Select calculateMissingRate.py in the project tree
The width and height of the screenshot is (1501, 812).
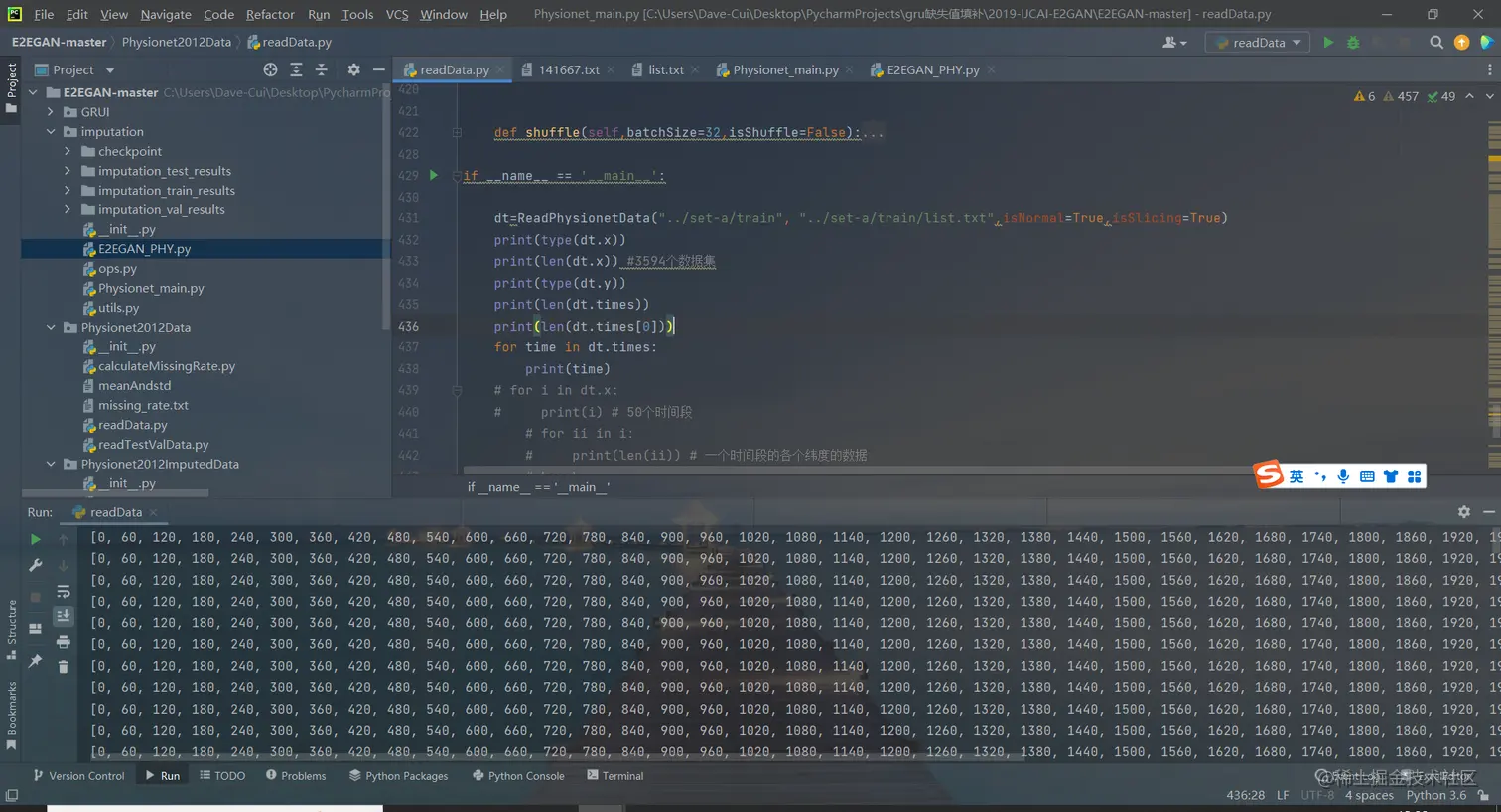166,366
